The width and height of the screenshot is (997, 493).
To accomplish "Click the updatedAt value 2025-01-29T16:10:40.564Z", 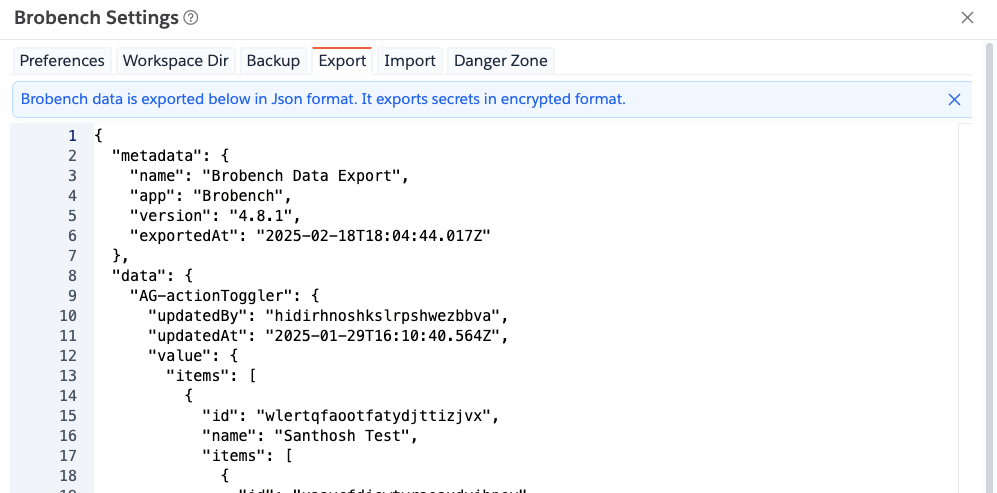I will [x=383, y=336].
